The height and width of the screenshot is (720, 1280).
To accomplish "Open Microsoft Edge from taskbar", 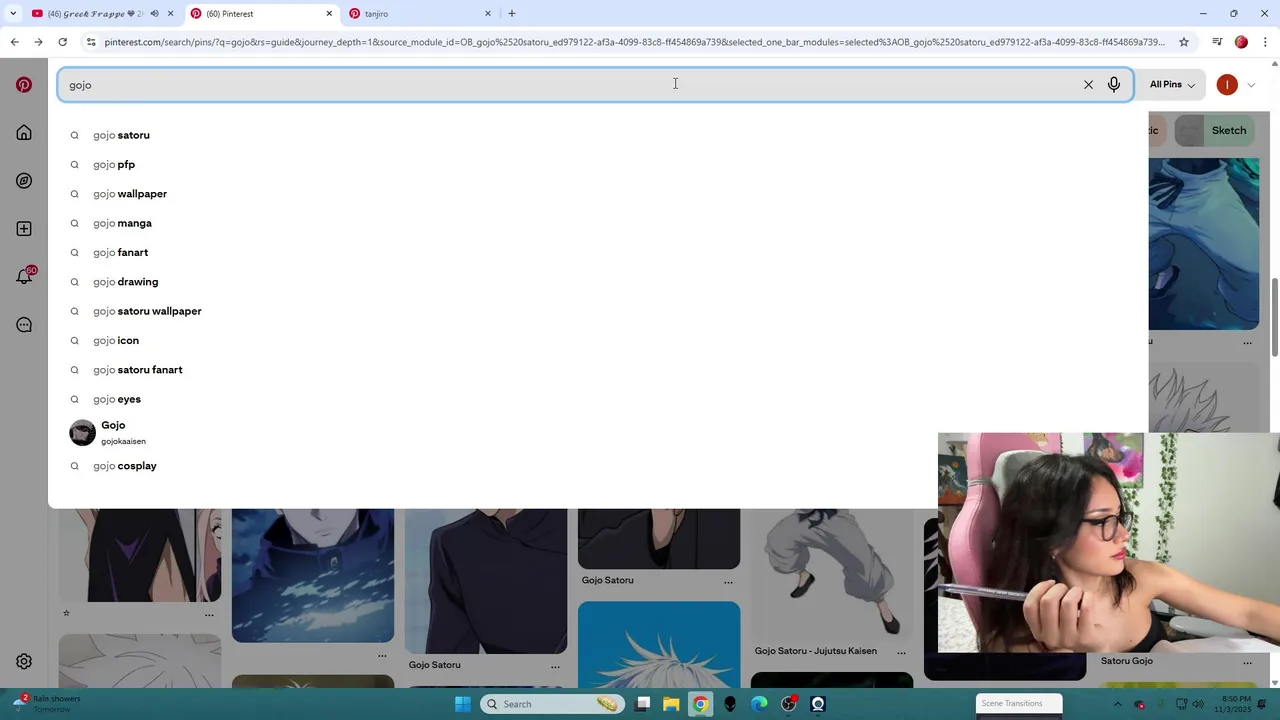I will [759, 704].
